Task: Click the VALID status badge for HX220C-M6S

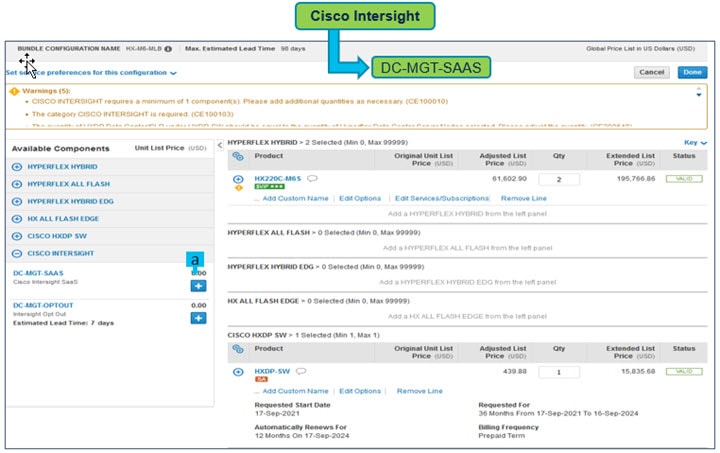Action: pos(684,179)
